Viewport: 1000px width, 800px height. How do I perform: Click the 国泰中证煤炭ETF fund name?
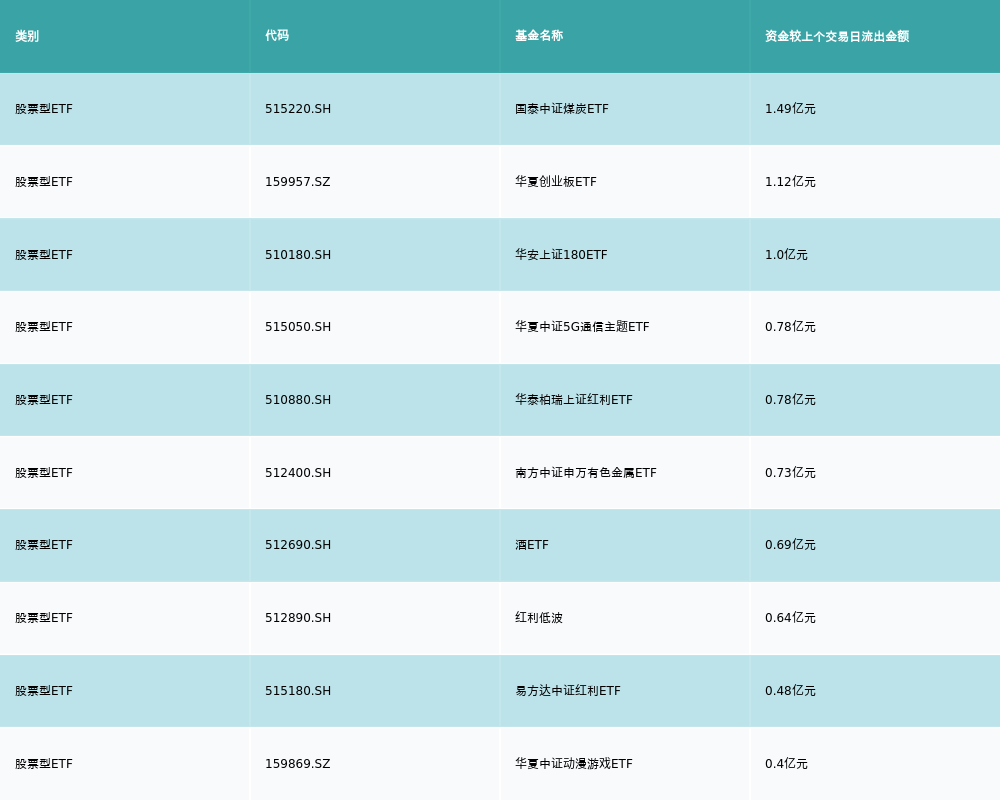coord(562,109)
